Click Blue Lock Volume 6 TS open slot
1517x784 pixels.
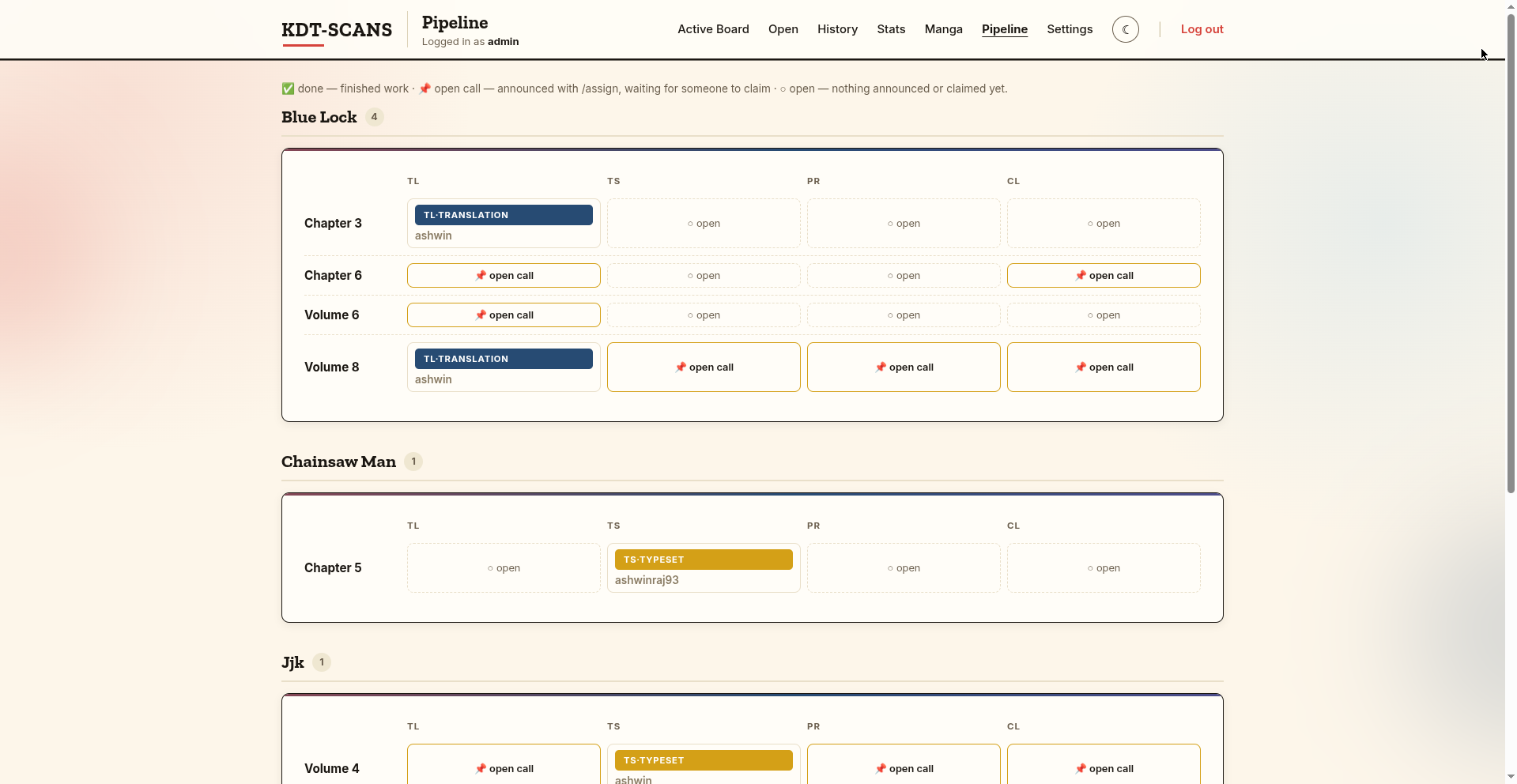(704, 315)
